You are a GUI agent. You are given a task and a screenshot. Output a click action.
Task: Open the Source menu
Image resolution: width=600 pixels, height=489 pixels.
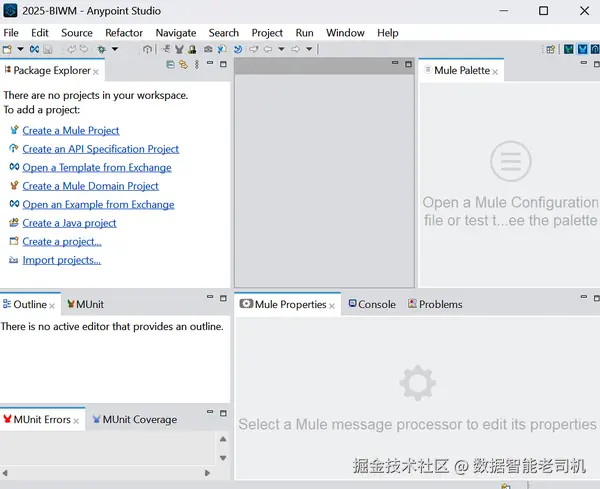(77, 33)
